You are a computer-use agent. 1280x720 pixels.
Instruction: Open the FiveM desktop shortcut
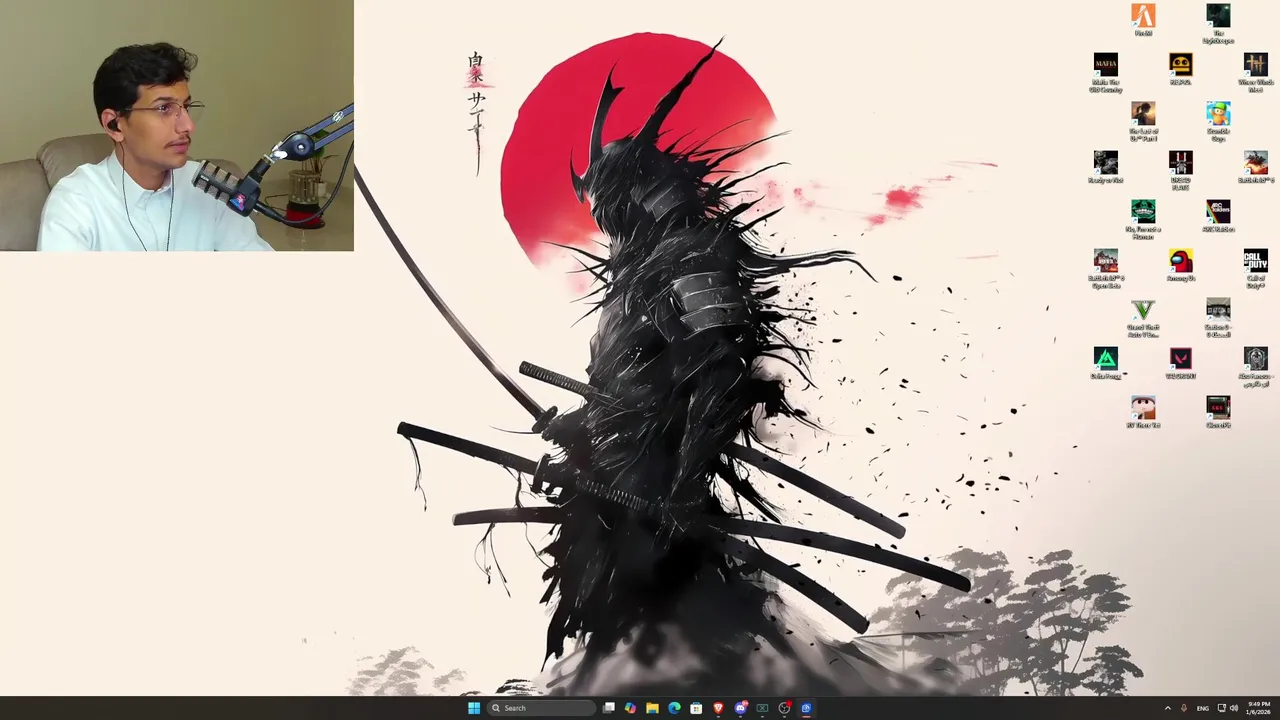(x=1143, y=20)
